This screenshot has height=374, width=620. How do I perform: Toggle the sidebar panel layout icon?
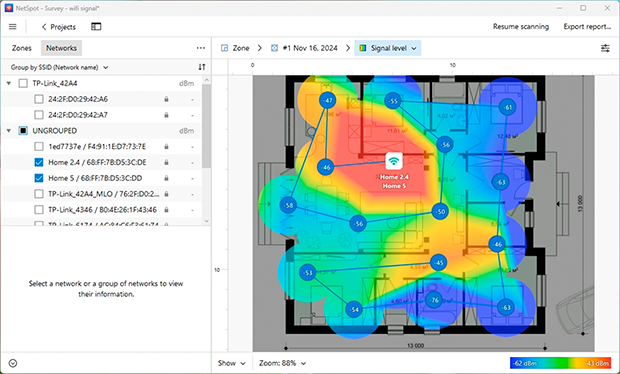[96, 26]
